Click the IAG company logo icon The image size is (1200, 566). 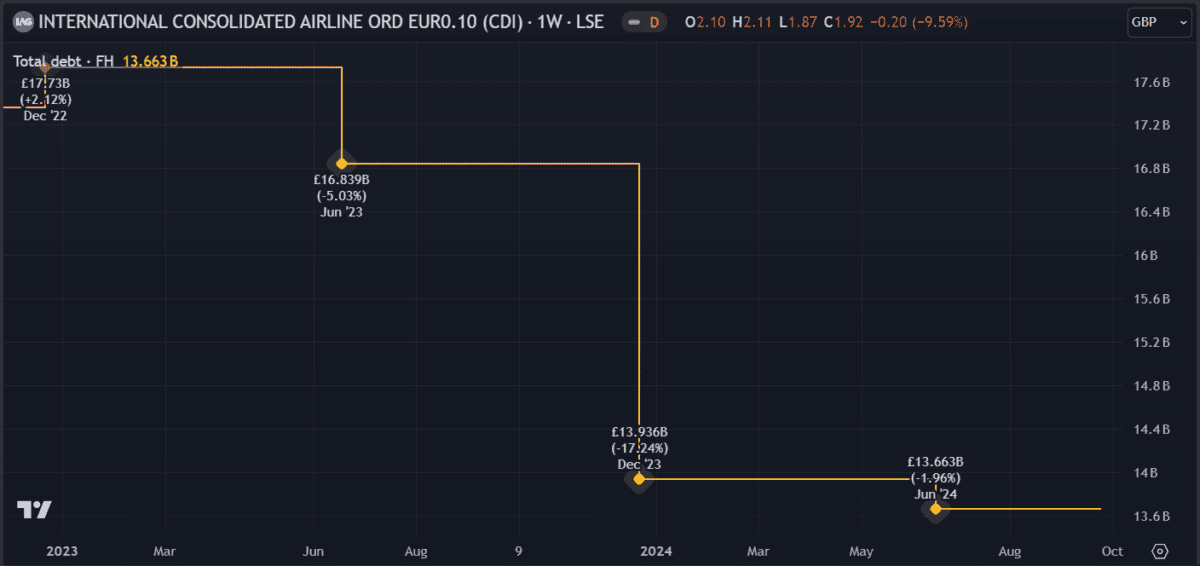coord(22,21)
